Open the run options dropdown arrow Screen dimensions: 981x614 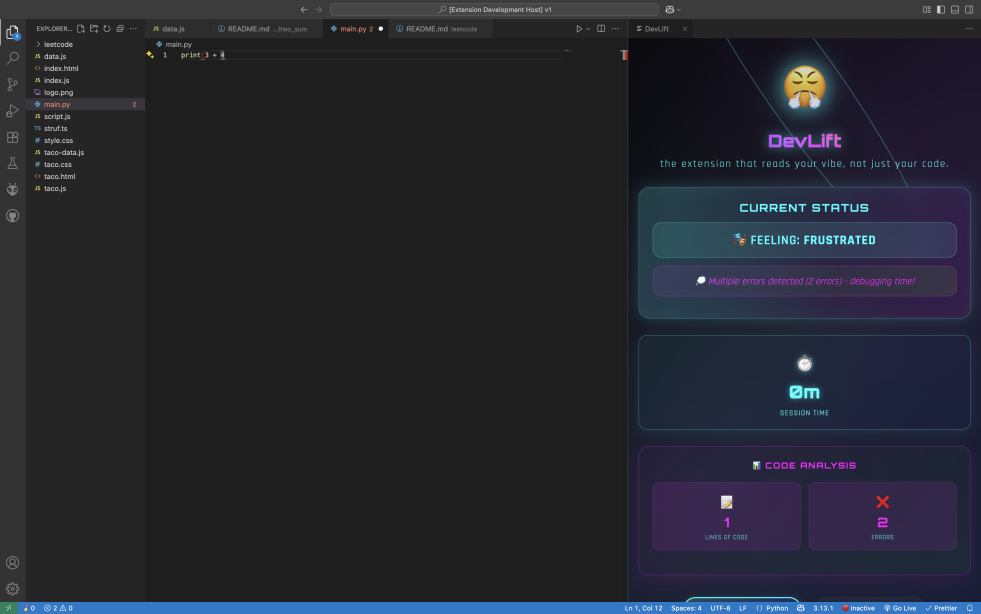pyautogui.click(x=588, y=29)
